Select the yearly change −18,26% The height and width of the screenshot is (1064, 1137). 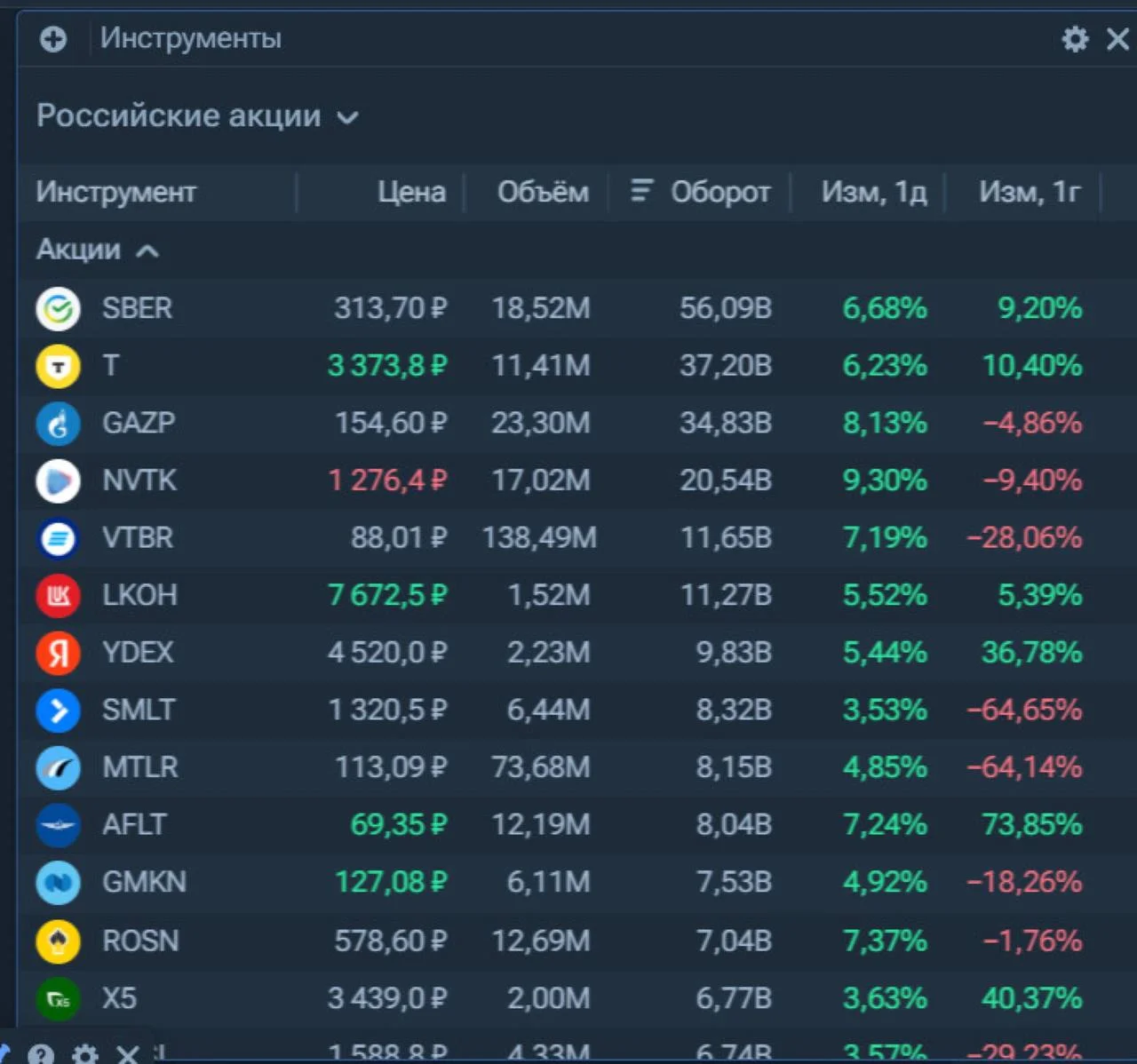[x=1025, y=882]
